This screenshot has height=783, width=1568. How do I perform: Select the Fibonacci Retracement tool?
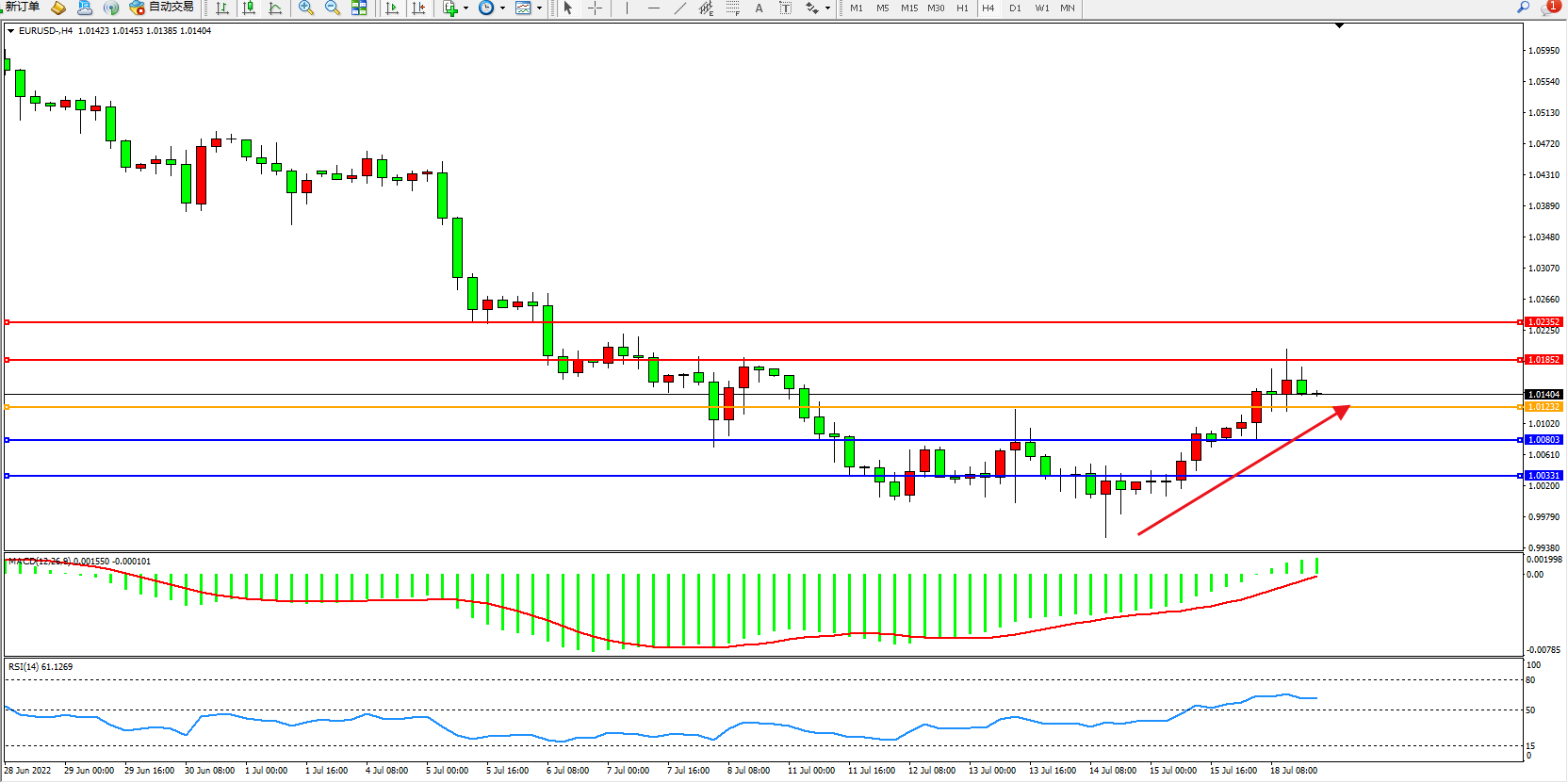coord(733,8)
